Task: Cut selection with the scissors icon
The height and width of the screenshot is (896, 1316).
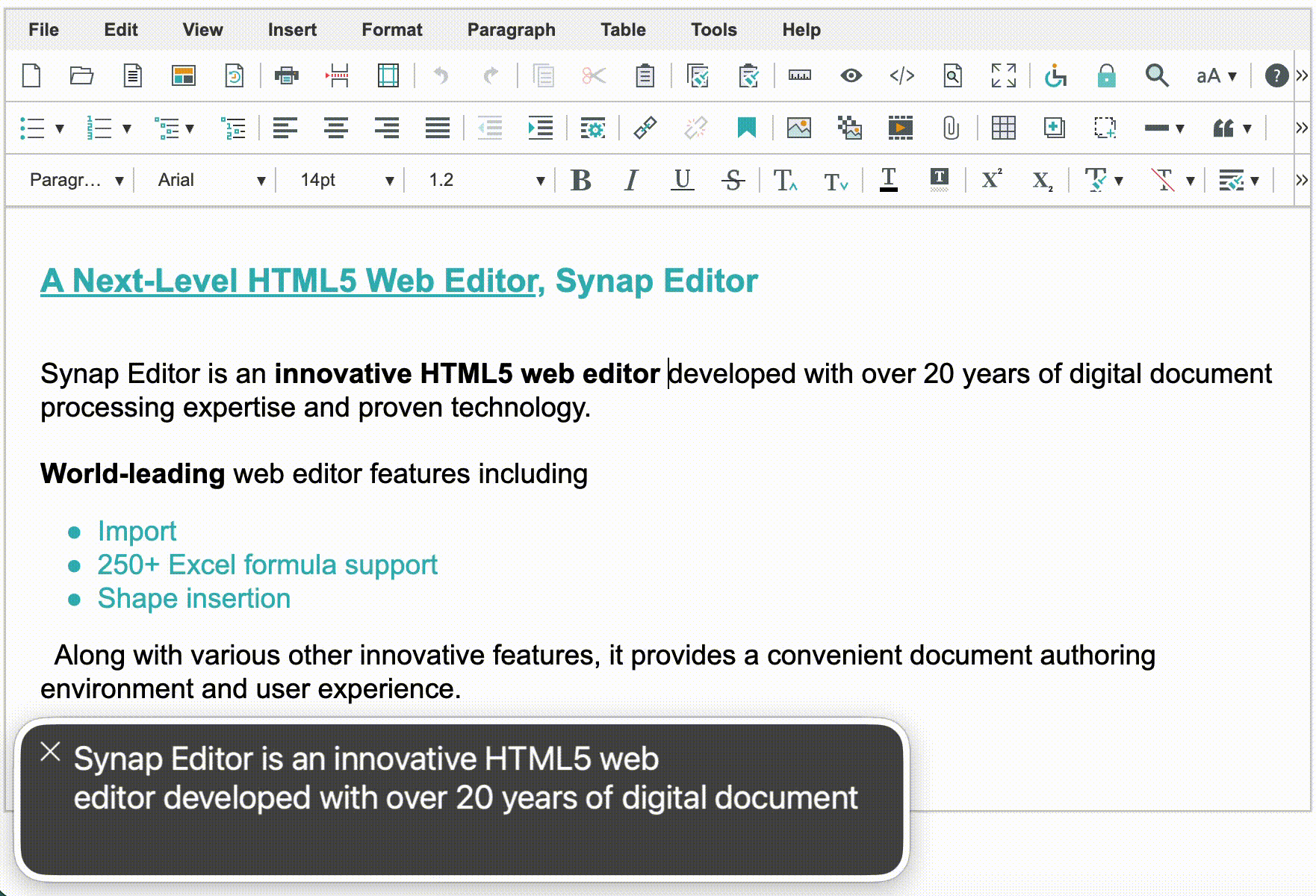Action: tap(594, 75)
